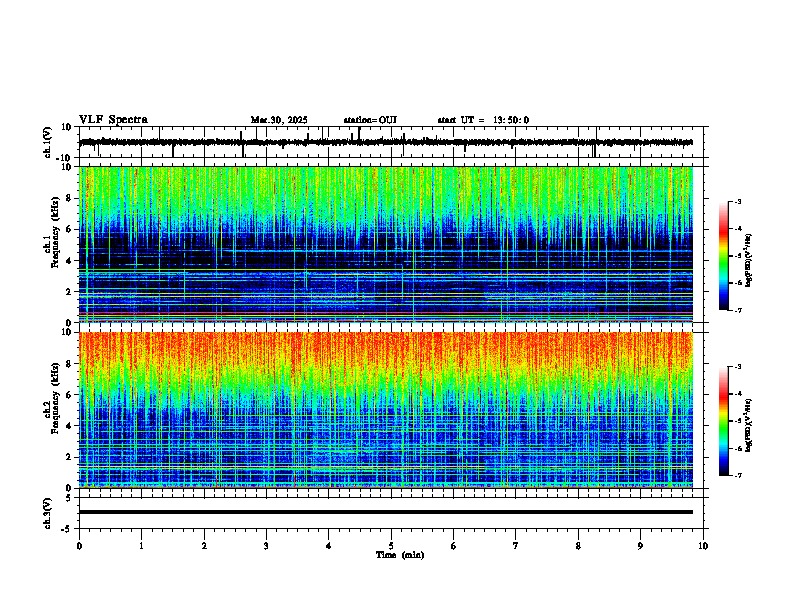Click the ch.1(V) waveform axis label
This screenshot has width=792, height=612.
(49, 142)
